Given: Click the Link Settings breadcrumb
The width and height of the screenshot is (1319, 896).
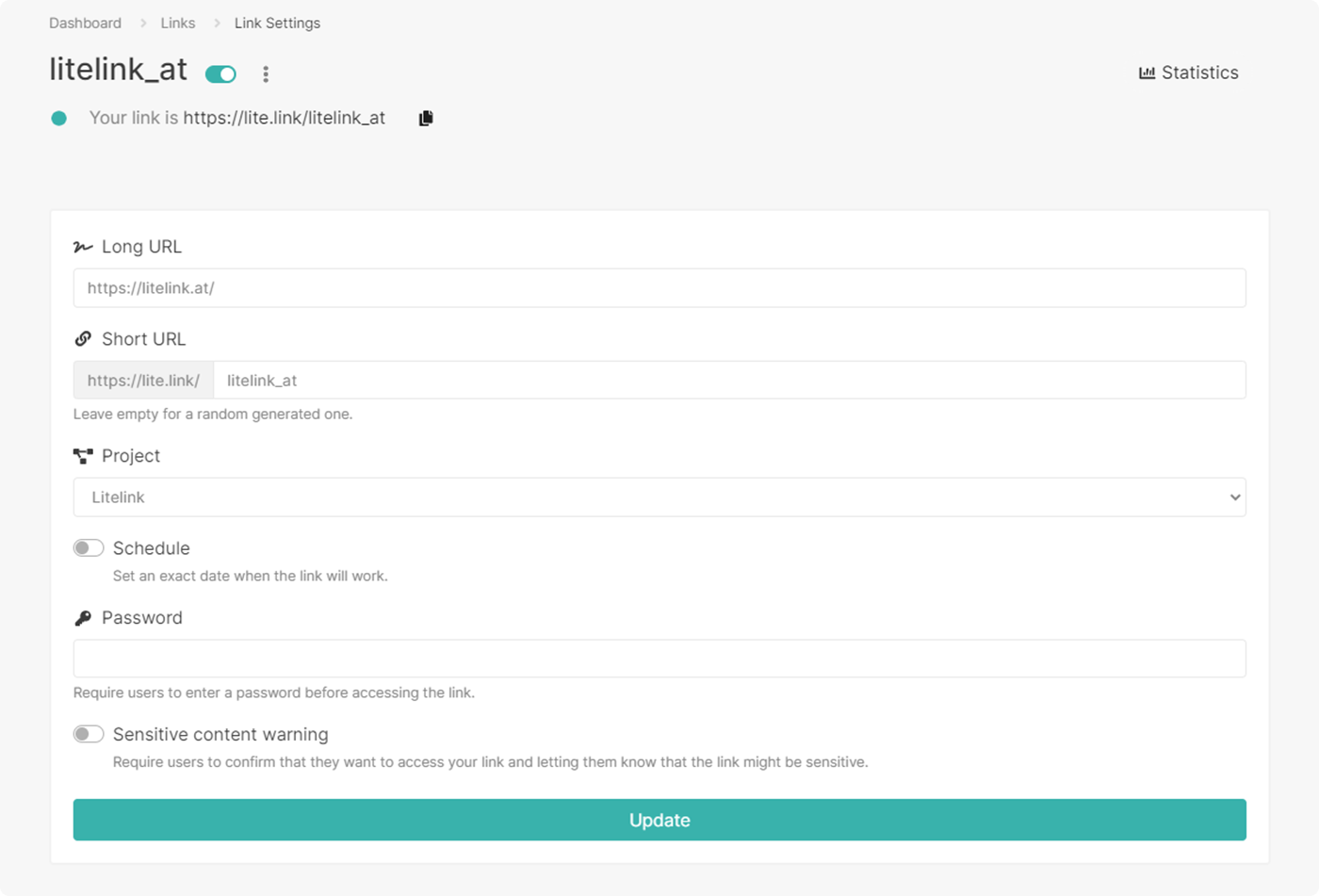Looking at the screenshot, I should [277, 23].
